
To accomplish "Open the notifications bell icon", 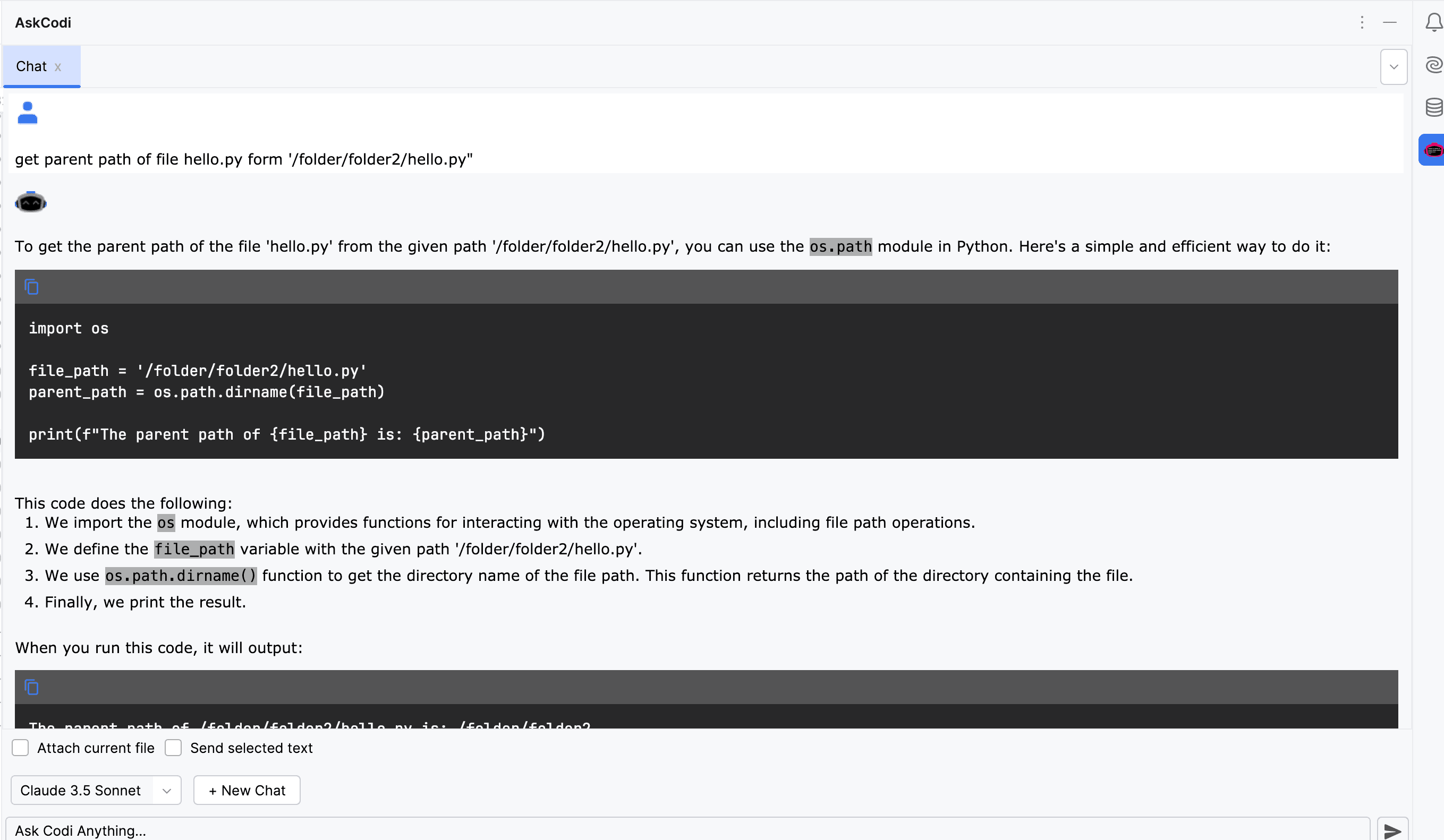I will [x=1434, y=23].
